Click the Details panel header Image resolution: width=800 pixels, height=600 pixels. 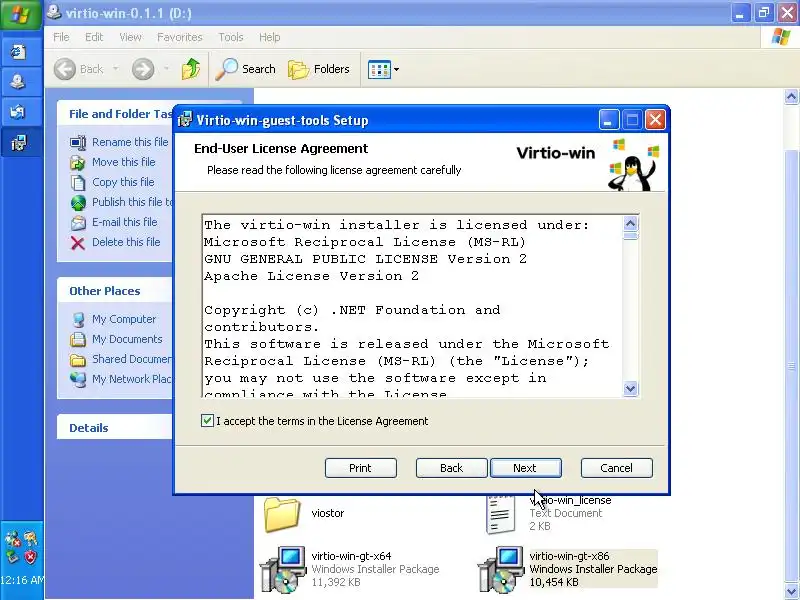coord(115,428)
